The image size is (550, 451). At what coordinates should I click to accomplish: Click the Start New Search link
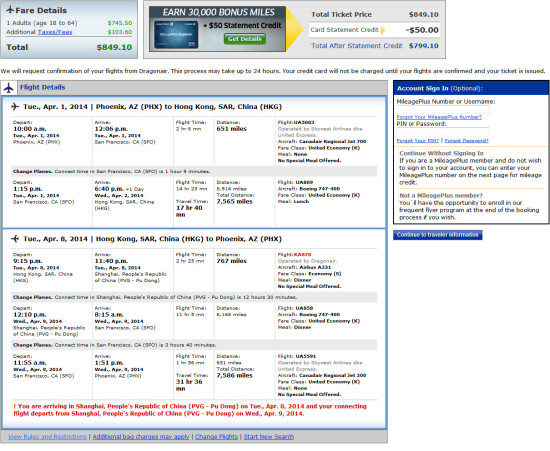(x=269, y=437)
